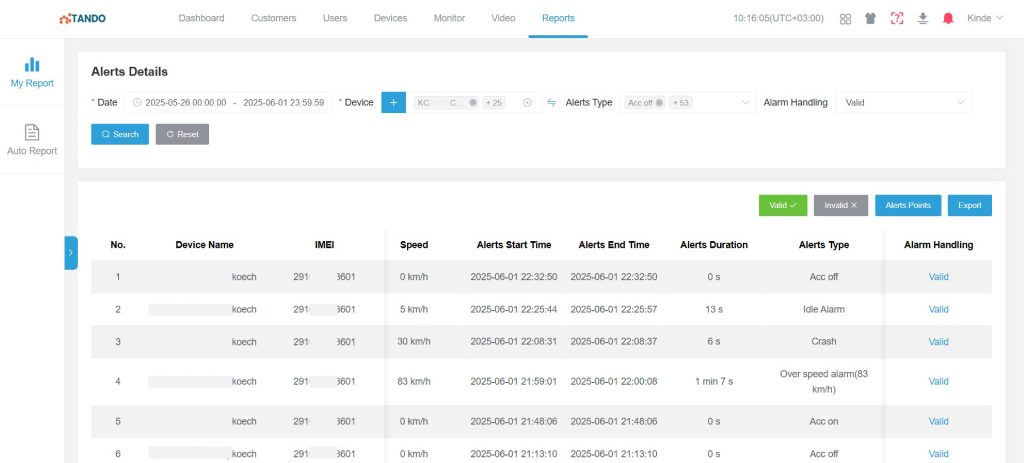Open Valid link for Acc off 22:32:50 row
Screen dimensions: 1024x463
point(938,277)
